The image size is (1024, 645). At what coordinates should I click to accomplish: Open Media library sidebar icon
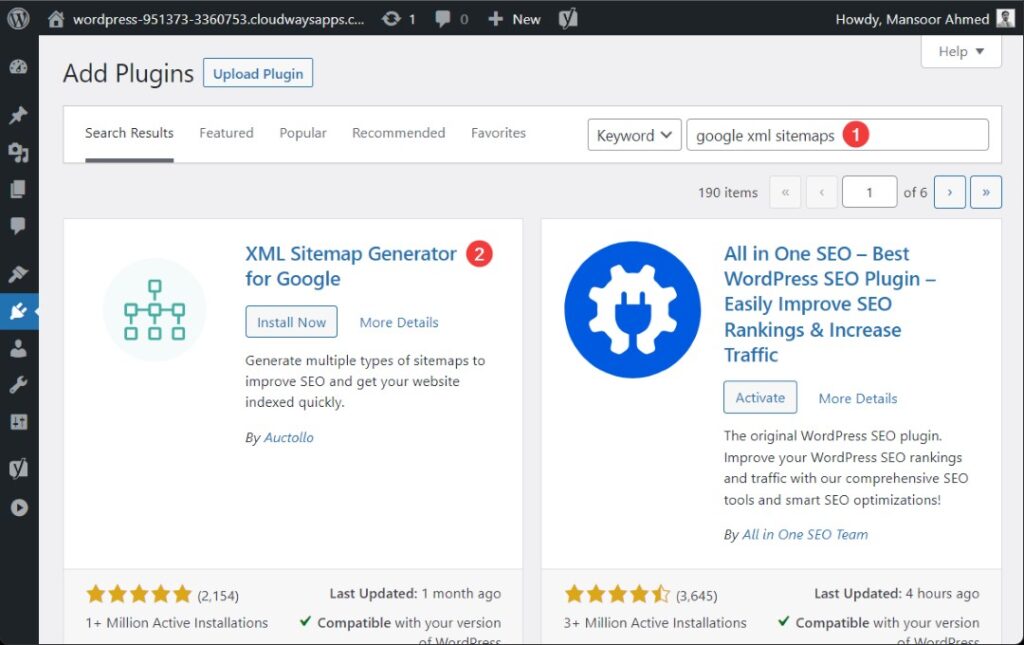click(x=18, y=153)
